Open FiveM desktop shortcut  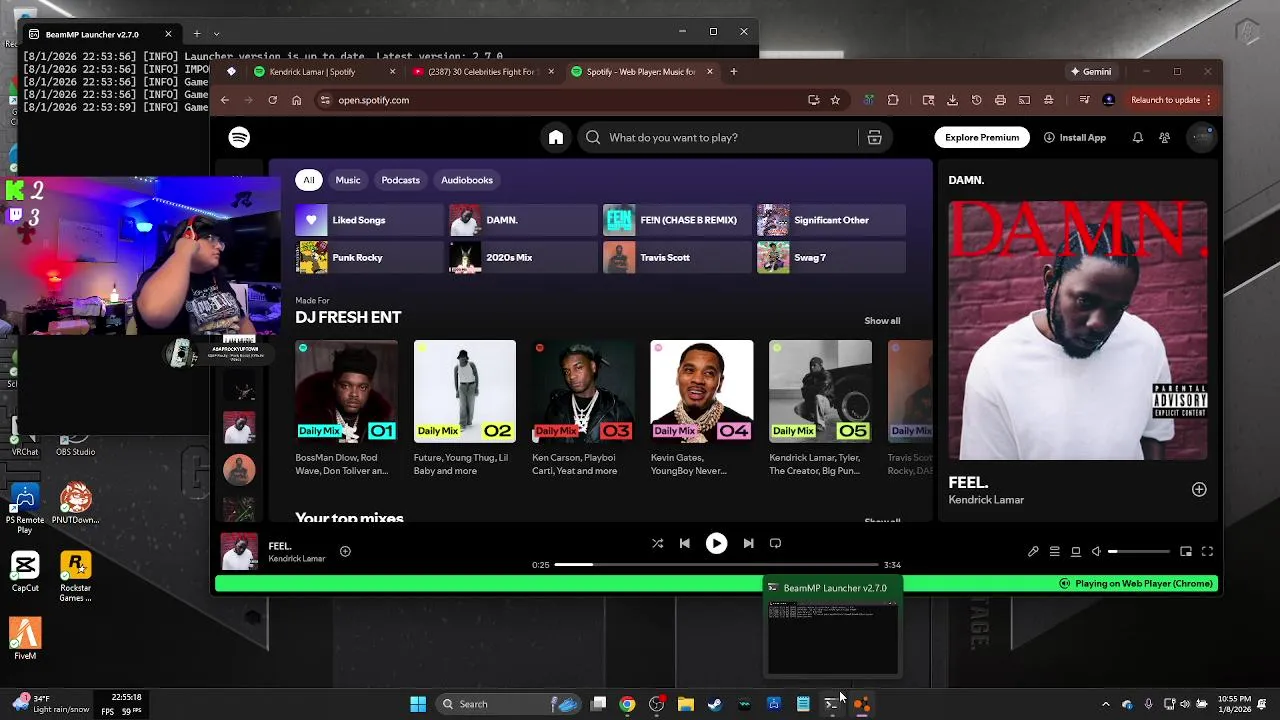(25, 638)
